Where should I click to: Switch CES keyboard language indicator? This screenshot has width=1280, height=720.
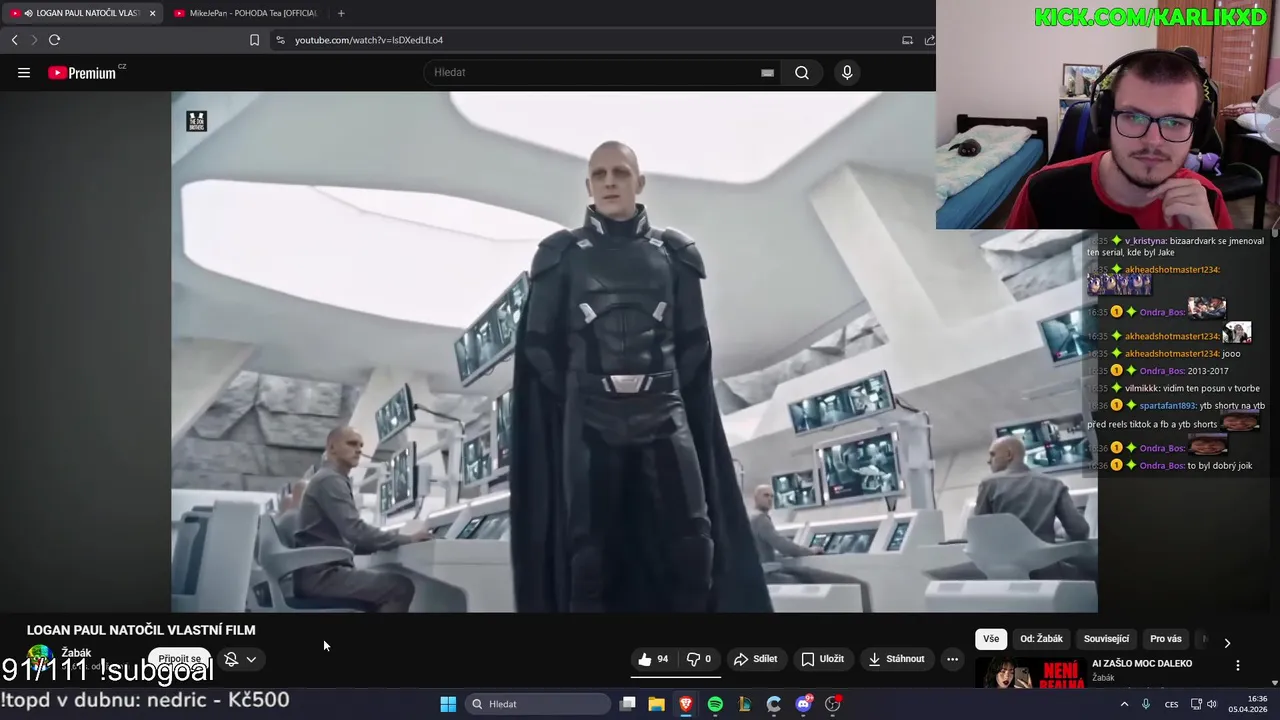tap(1171, 704)
